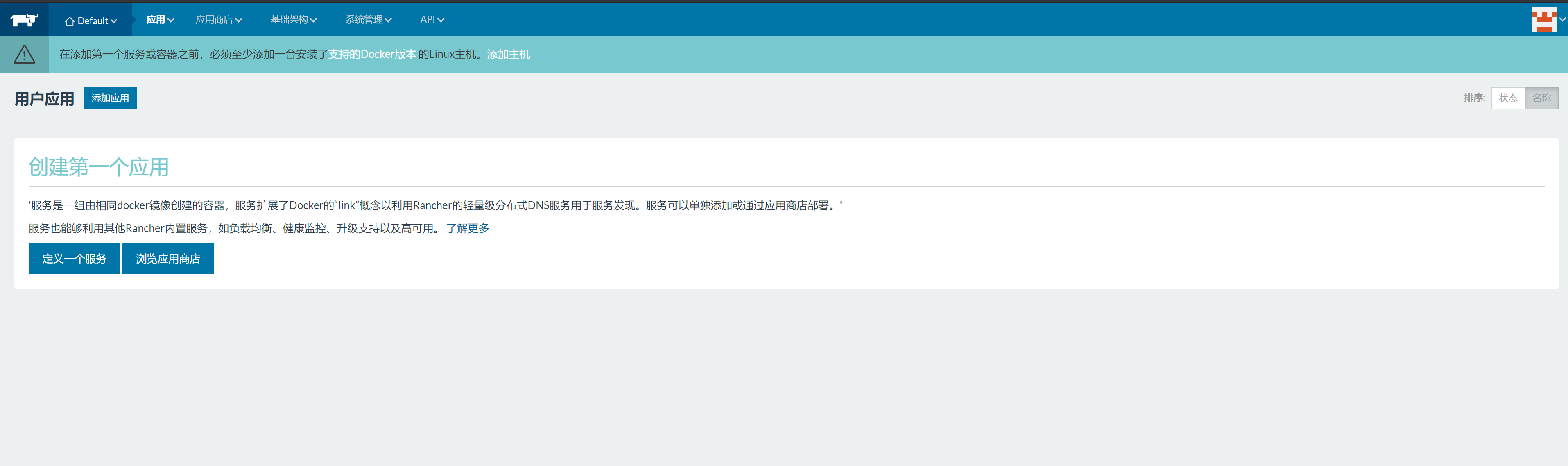Image resolution: width=1568 pixels, height=466 pixels.
Task: Open the 基础架构 menu
Action: [x=293, y=20]
